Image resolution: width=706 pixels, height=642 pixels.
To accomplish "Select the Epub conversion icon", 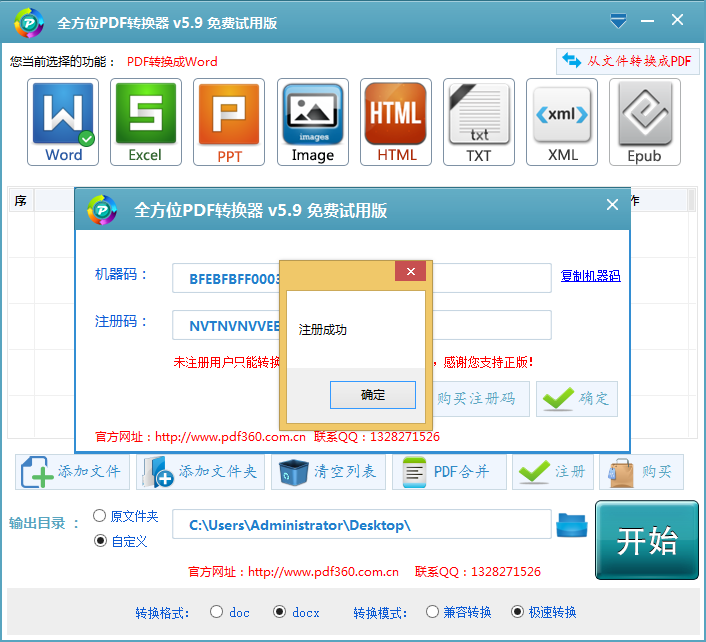I will click(x=645, y=122).
